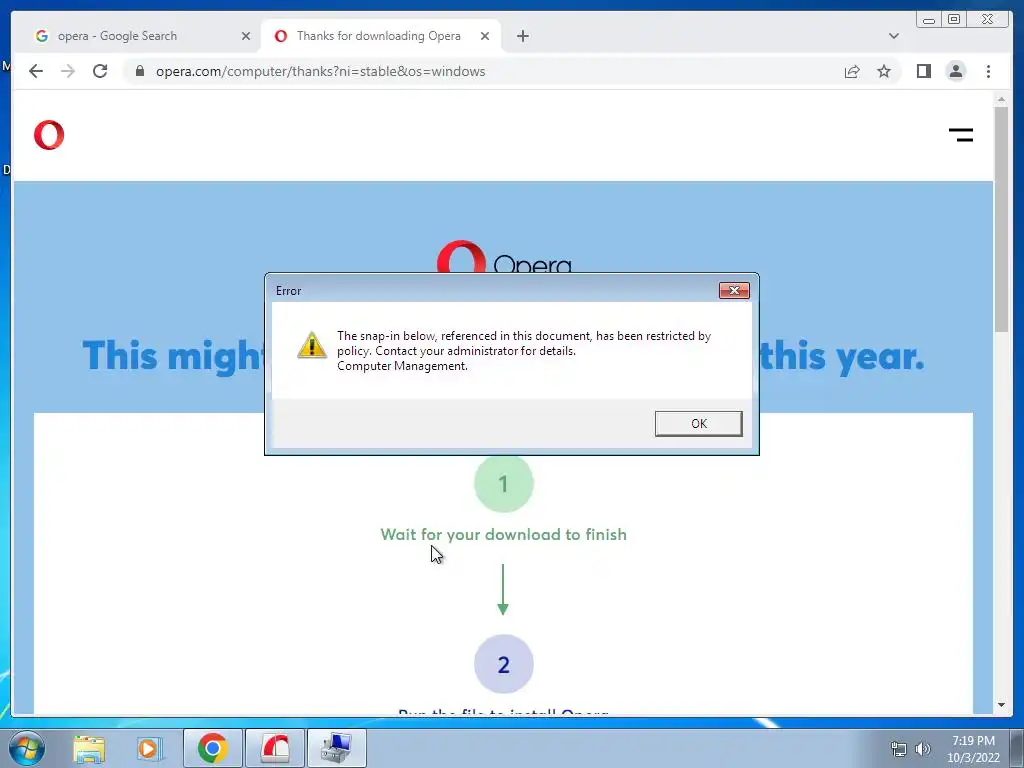Open the Windows Start menu
1024x768 pixels.
(26, 748)
